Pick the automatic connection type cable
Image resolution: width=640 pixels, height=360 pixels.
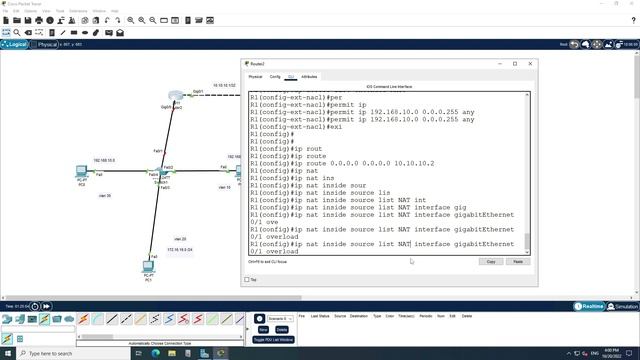(83, 319)
